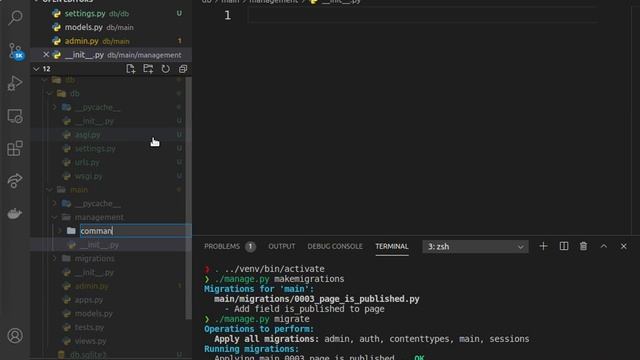
Task: Switch to the DEBUG CONSOLE tab
Action: click(335, 247)
